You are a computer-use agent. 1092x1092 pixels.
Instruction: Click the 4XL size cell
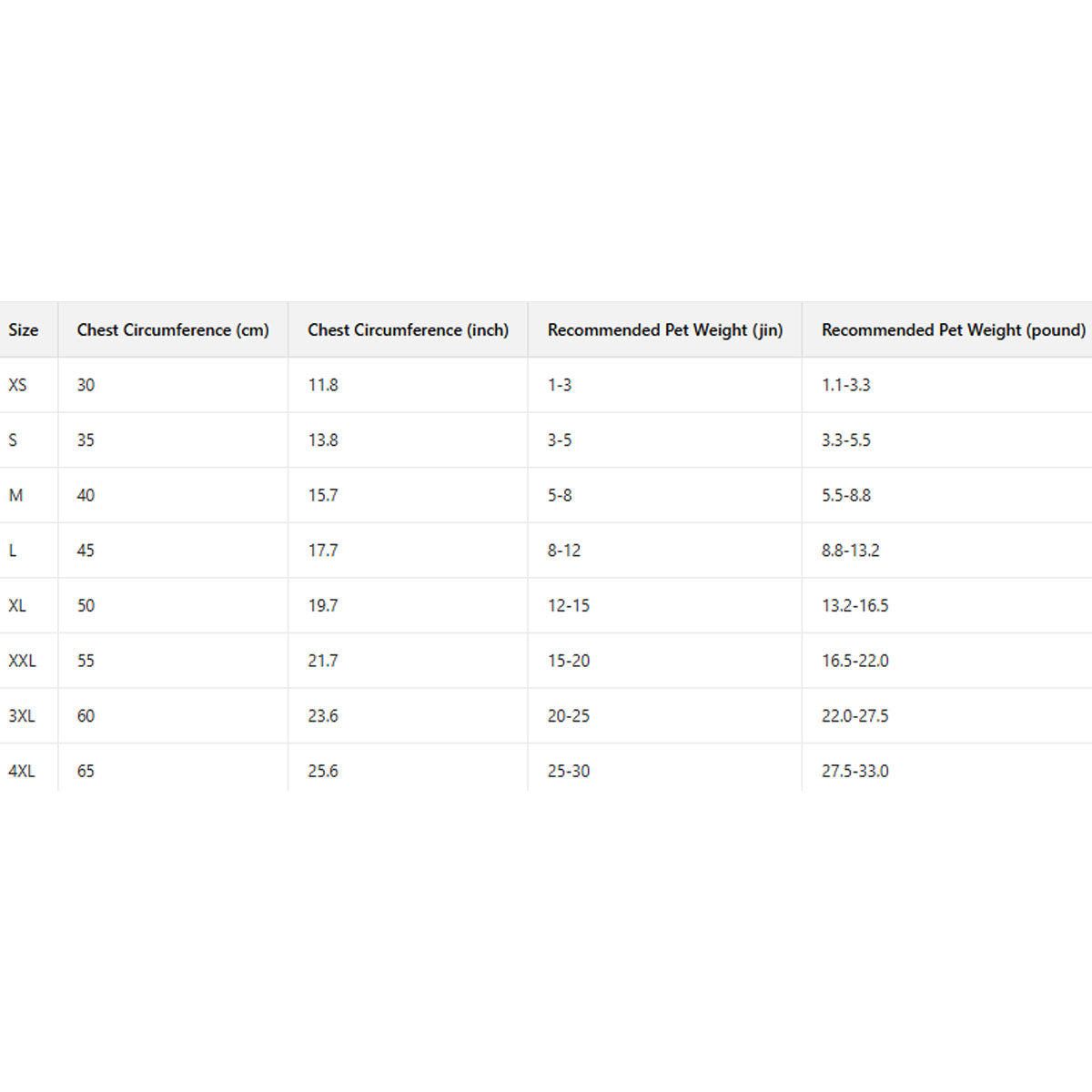pyautogui.click(x=22, y=771)
